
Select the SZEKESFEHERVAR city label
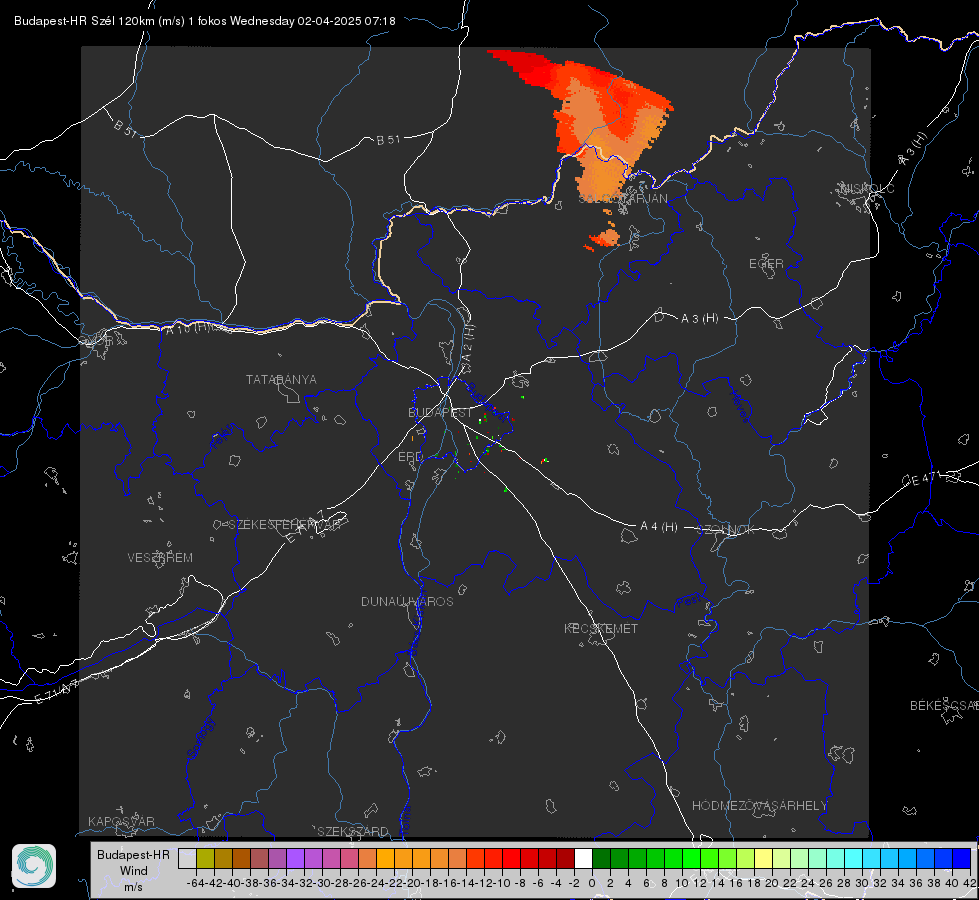pyautogui.click(x=285, y=525)
